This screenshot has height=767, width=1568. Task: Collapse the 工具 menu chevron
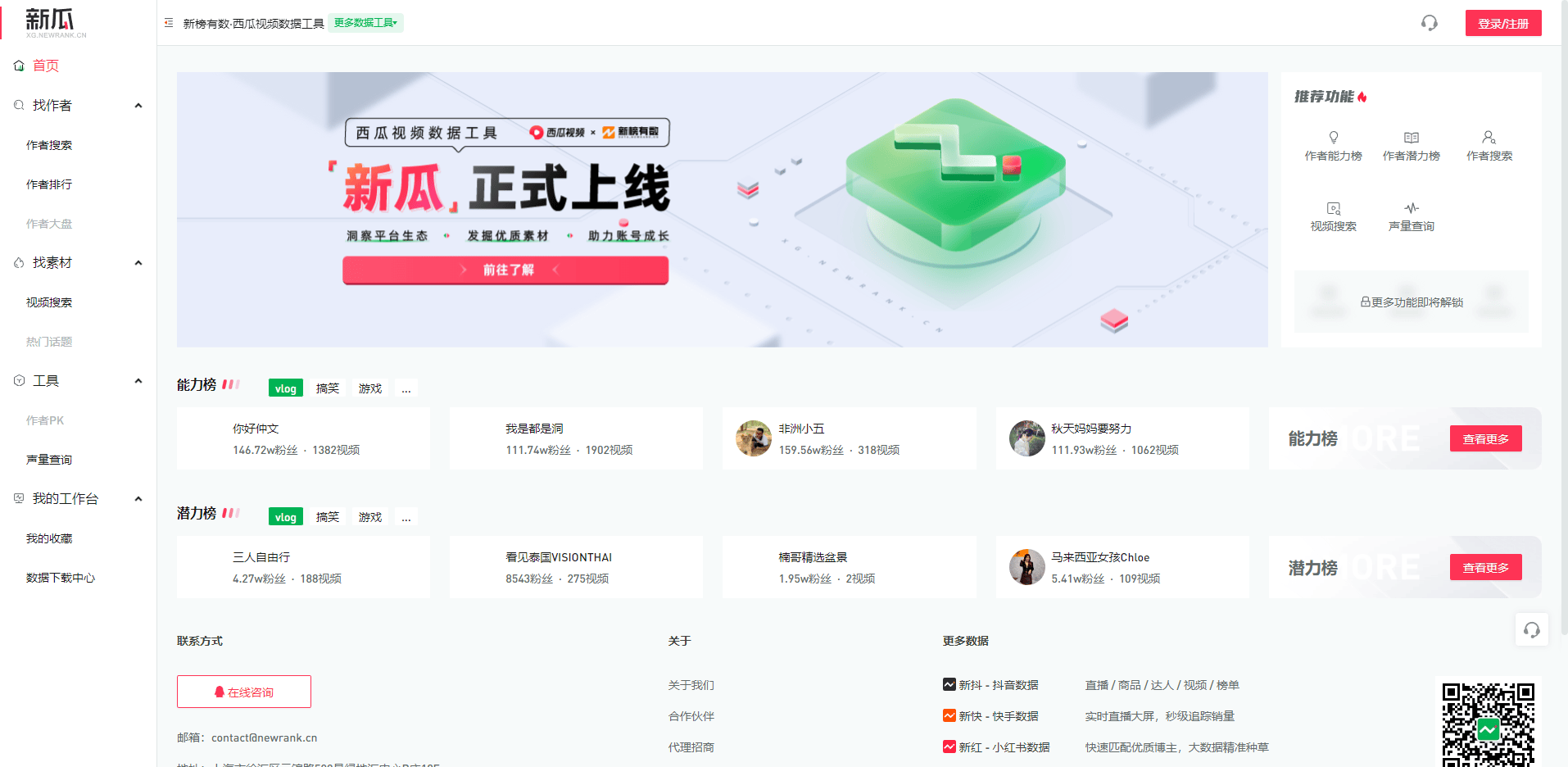point(138,381)
